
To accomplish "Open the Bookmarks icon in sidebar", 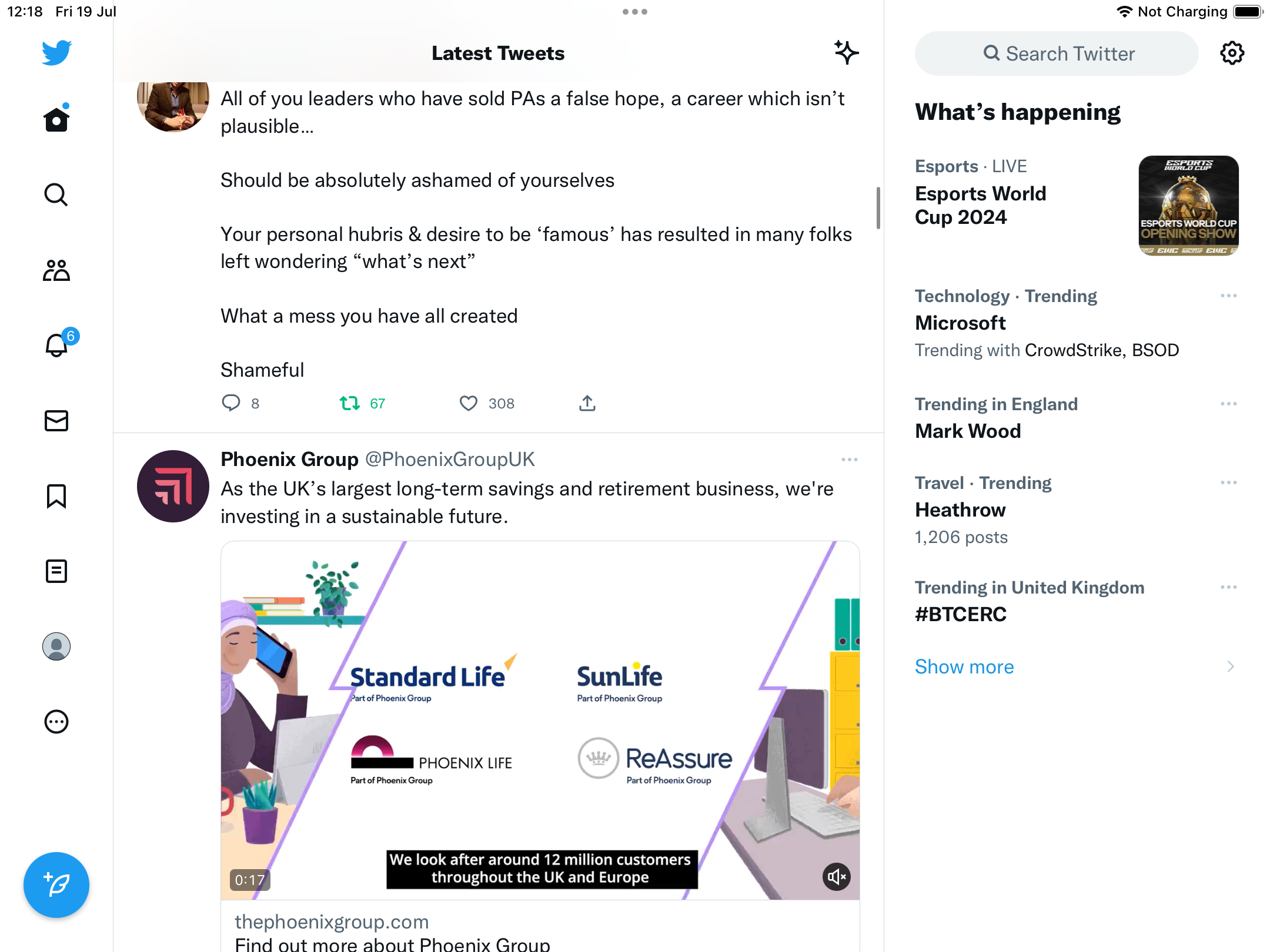I will [x=56, y=496].
